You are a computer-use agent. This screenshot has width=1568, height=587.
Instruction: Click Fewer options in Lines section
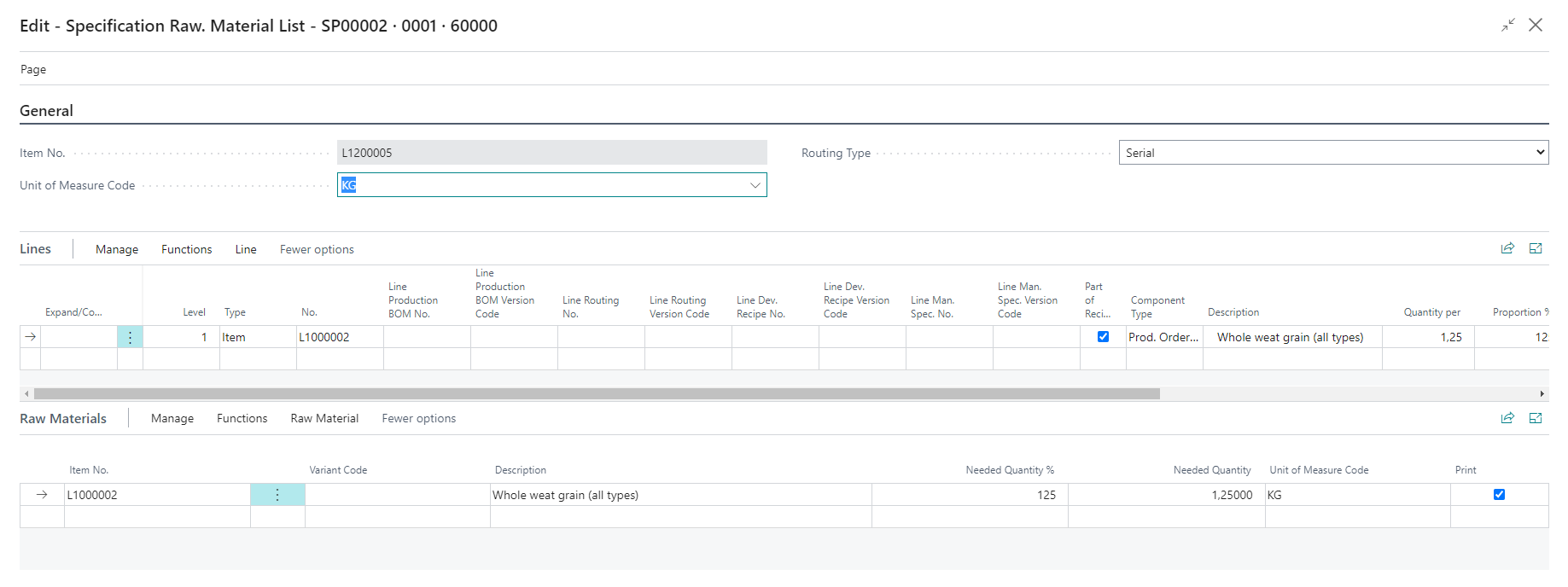pos(317,249)
